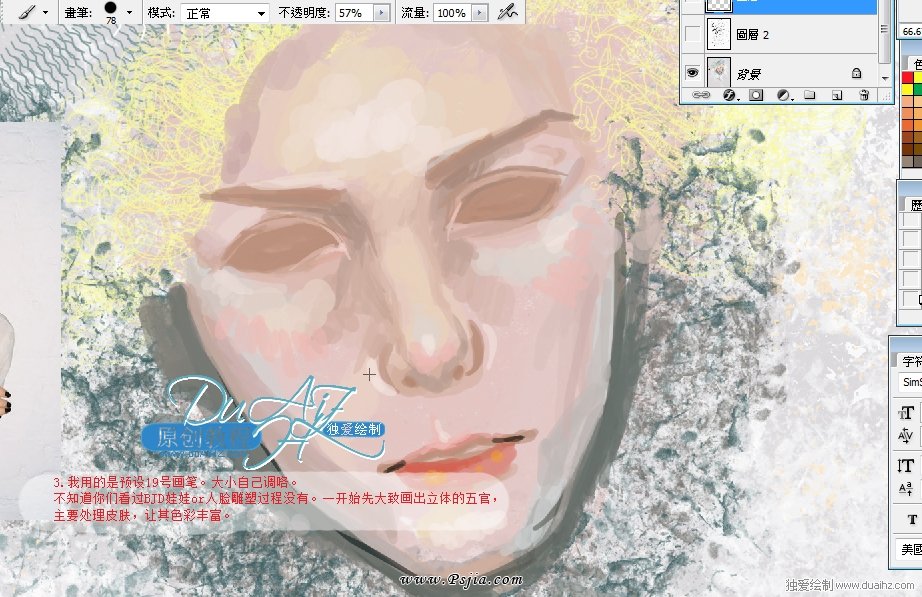922x597 pixels.
Task: Create a new layer group folder
Action: pyautogui.click(x=810, y=96)
